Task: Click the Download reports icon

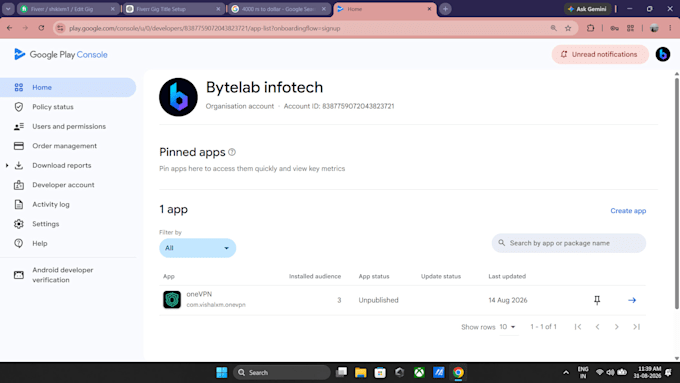Action: [x=19, y=165]
